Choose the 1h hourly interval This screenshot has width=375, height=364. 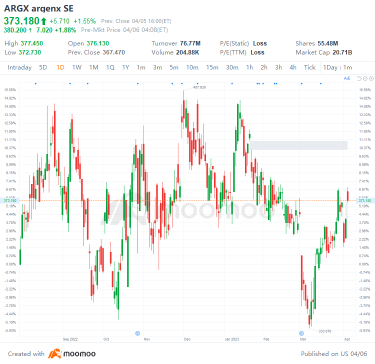click(249, 67)
